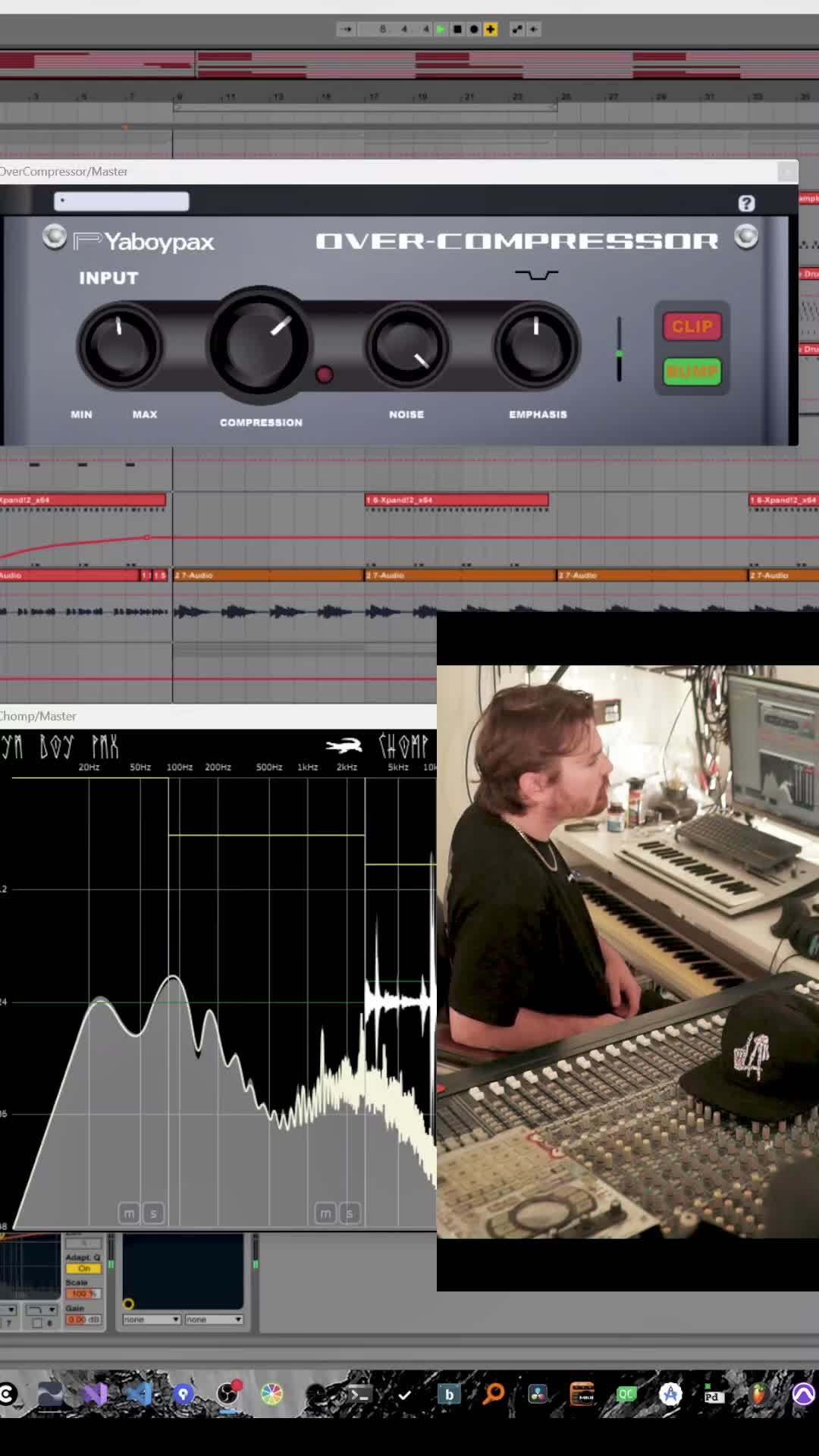Open the second 'none' dropdown

pyautogui.click(x=214, y=1319)
